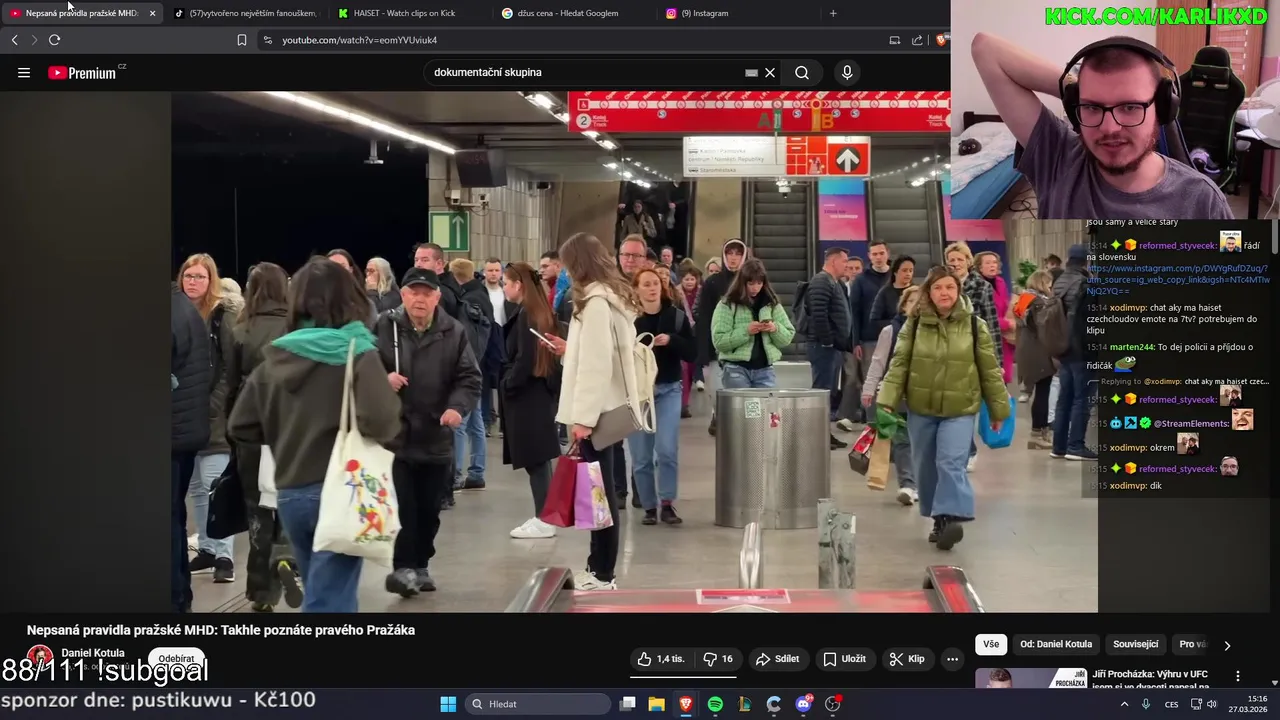
Task: Open picture-in-picture icon in address bar
Action: pyautogui.click(x=895, y=40)
